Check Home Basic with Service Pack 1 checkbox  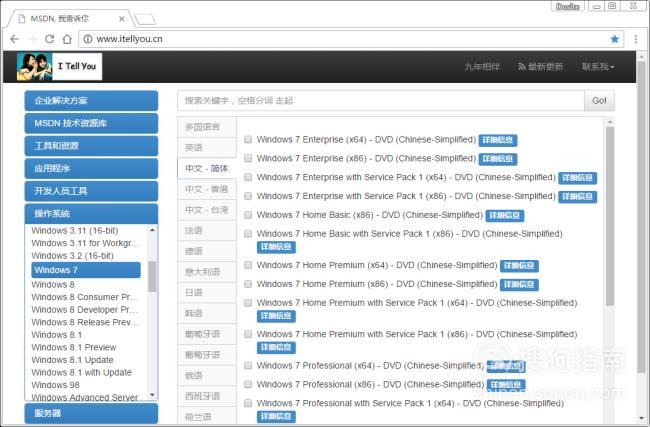(248, 234)
